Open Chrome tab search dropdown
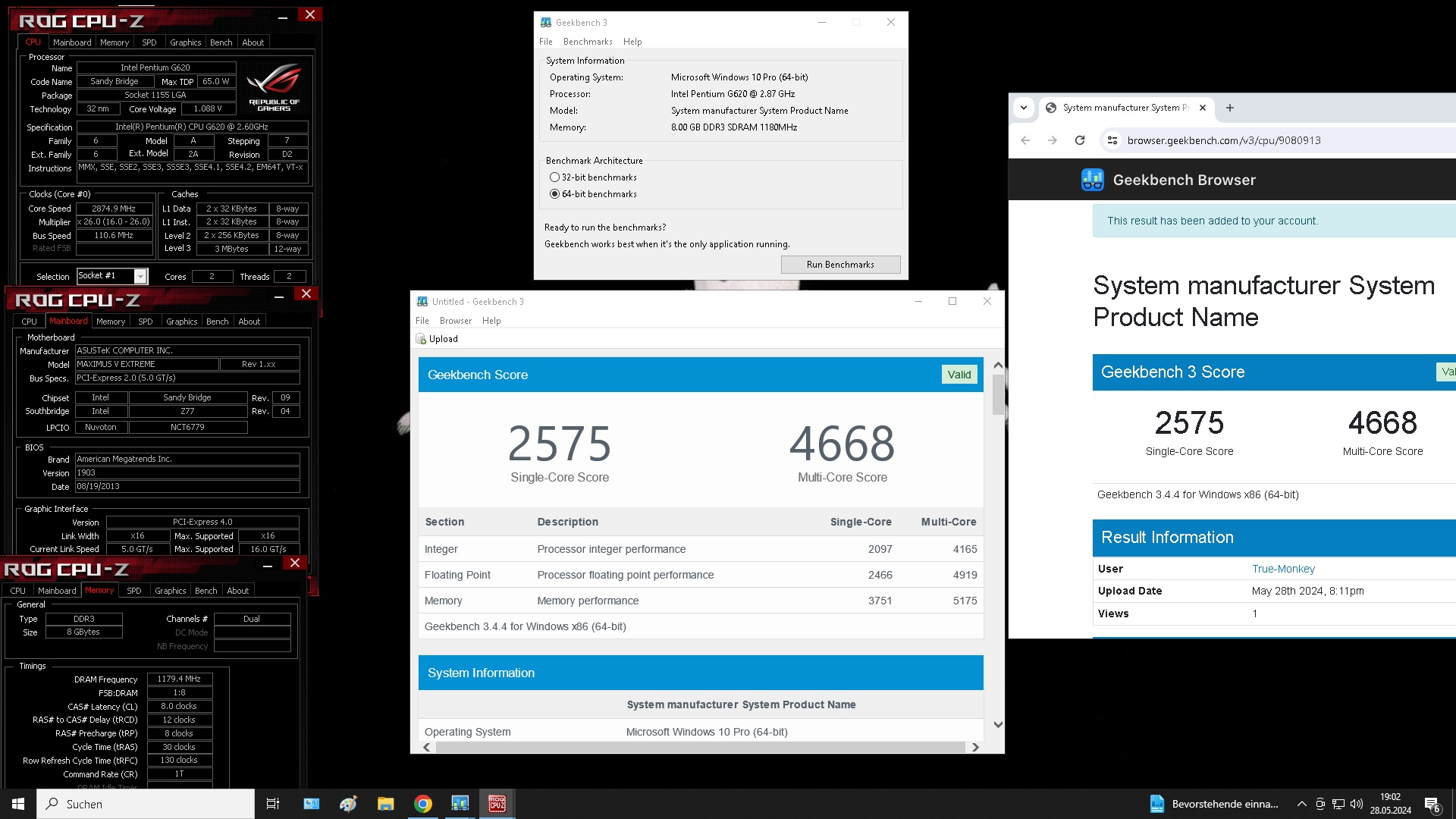The image size is (1456, 819). click(x=1024, y=108)
